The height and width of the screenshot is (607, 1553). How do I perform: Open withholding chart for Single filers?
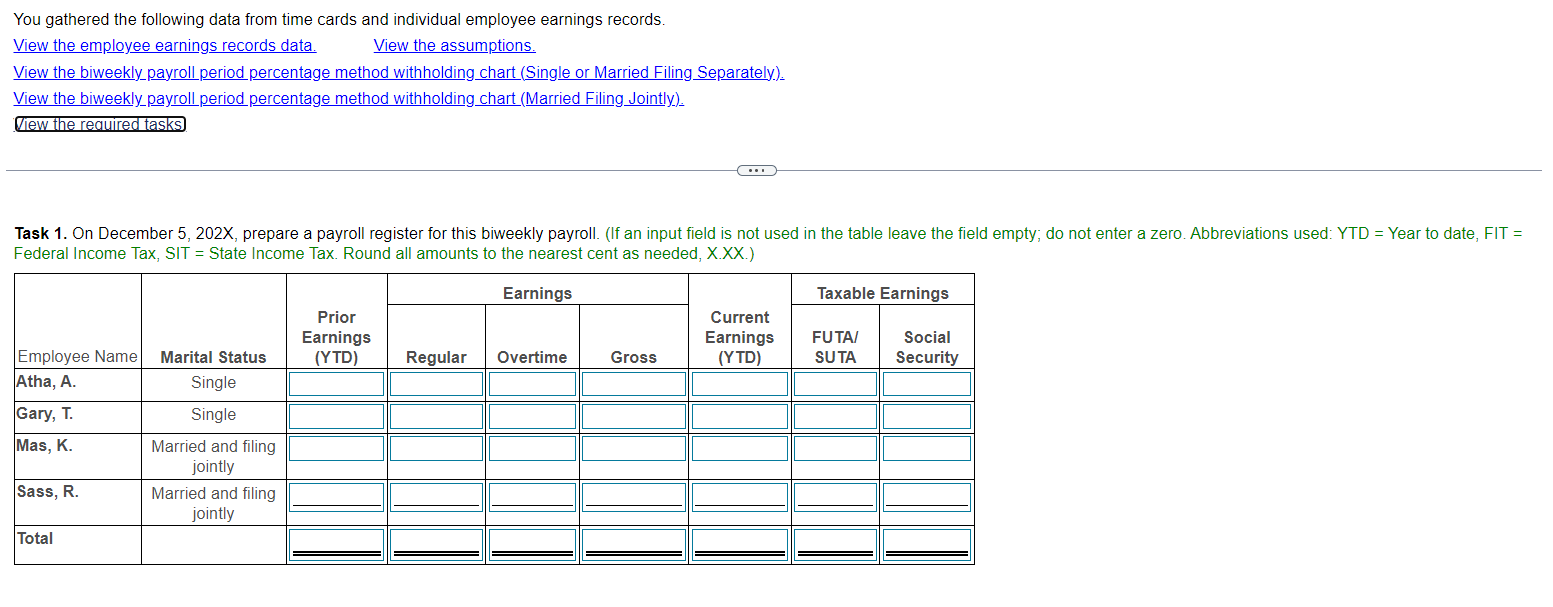point(398,72)
